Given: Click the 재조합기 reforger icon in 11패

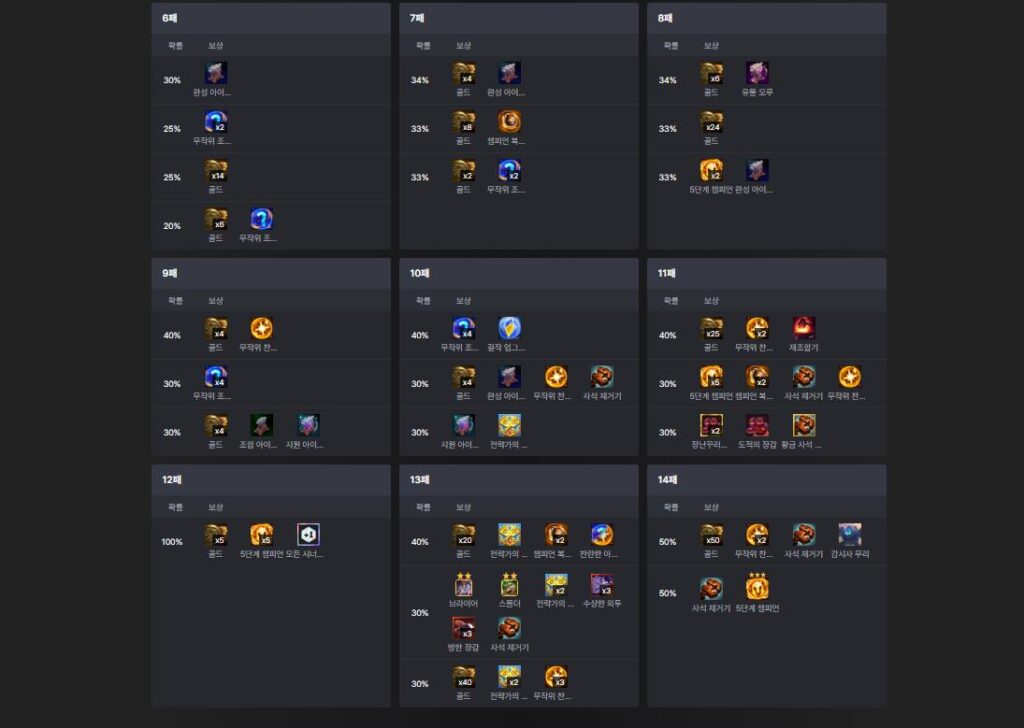Looking at the screenshot, I should (803, 329).
